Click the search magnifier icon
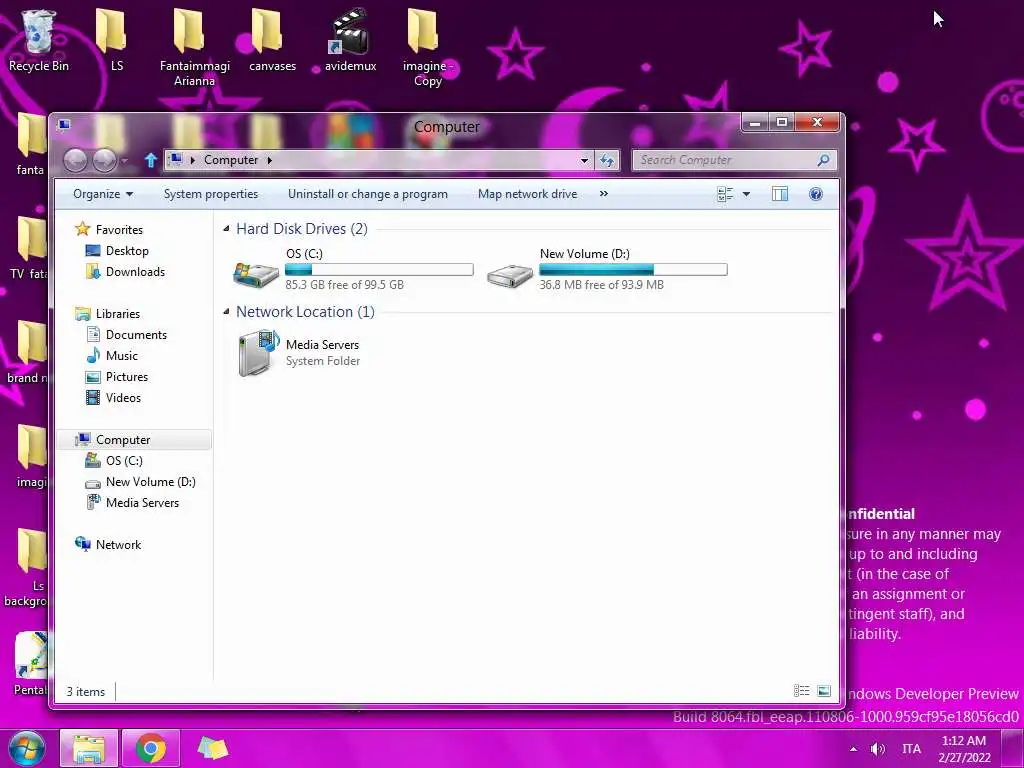 pos(823,160)
